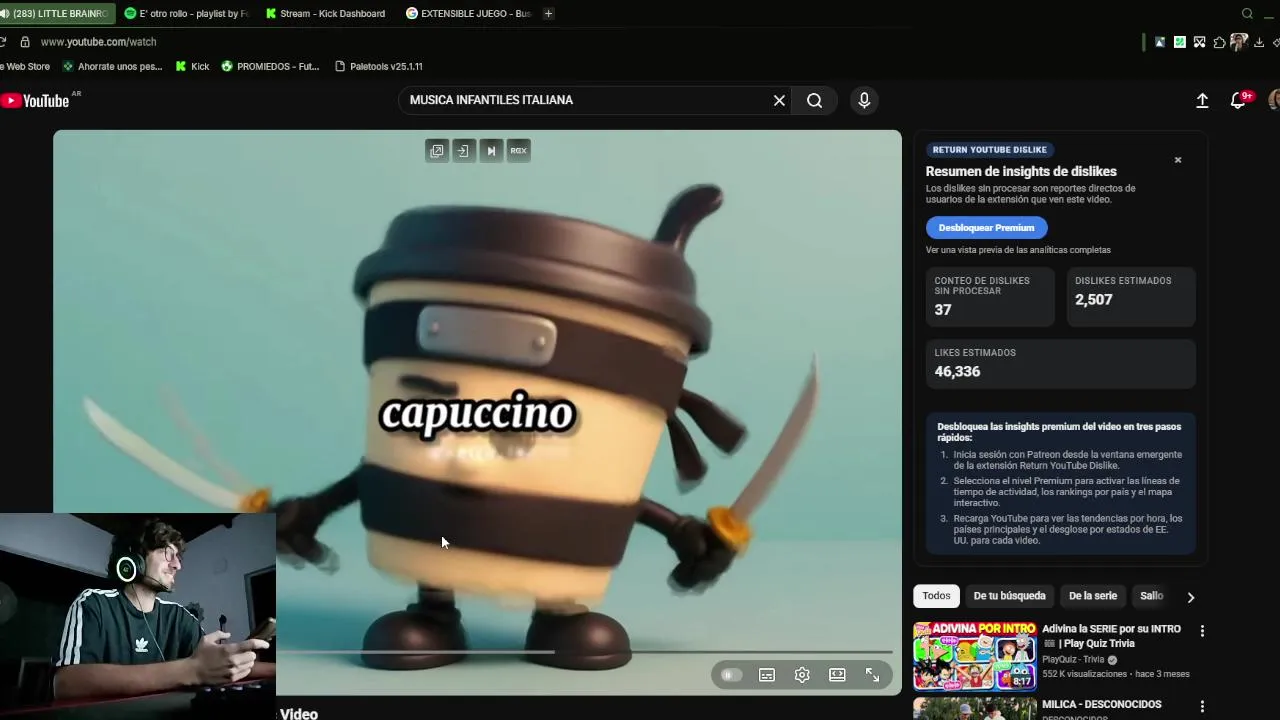Switch to LITTLE BRAINROT browser tab
Screen dimensions: 1280x720
tap(57, 14)
